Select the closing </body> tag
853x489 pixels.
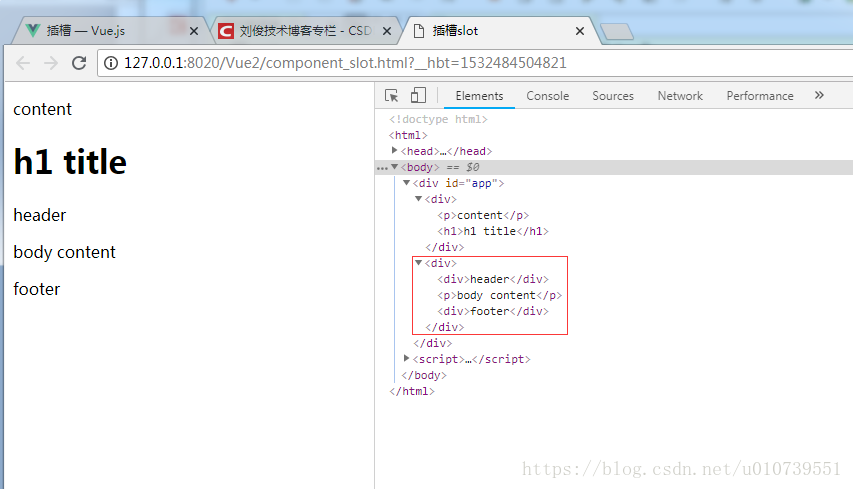(424, 375)
